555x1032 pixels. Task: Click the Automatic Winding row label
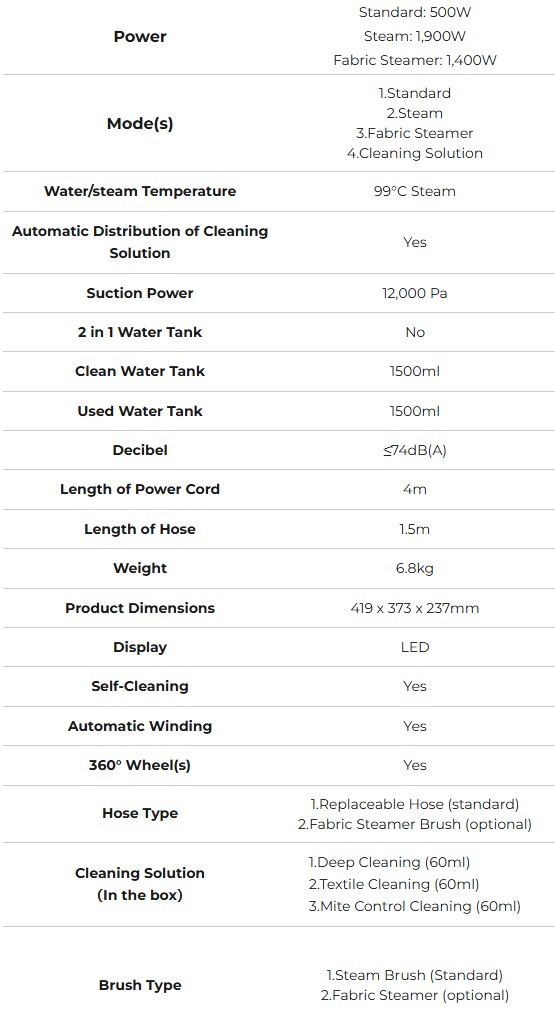[x=140, y=726]
